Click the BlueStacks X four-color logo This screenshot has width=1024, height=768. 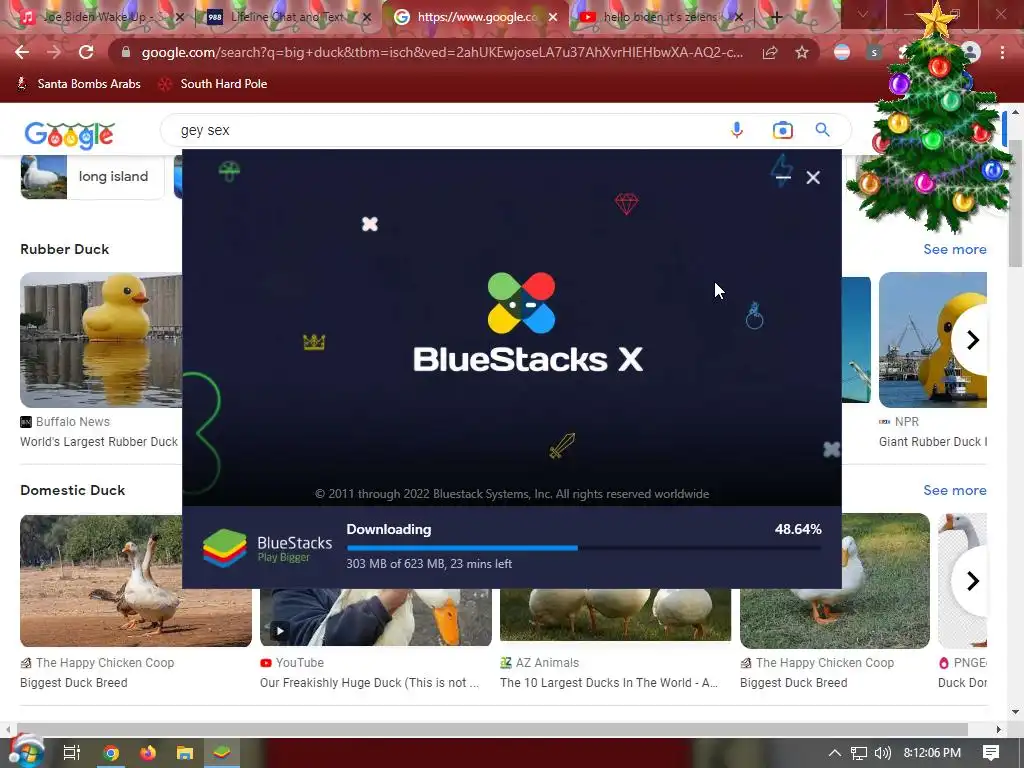(521, 303)
